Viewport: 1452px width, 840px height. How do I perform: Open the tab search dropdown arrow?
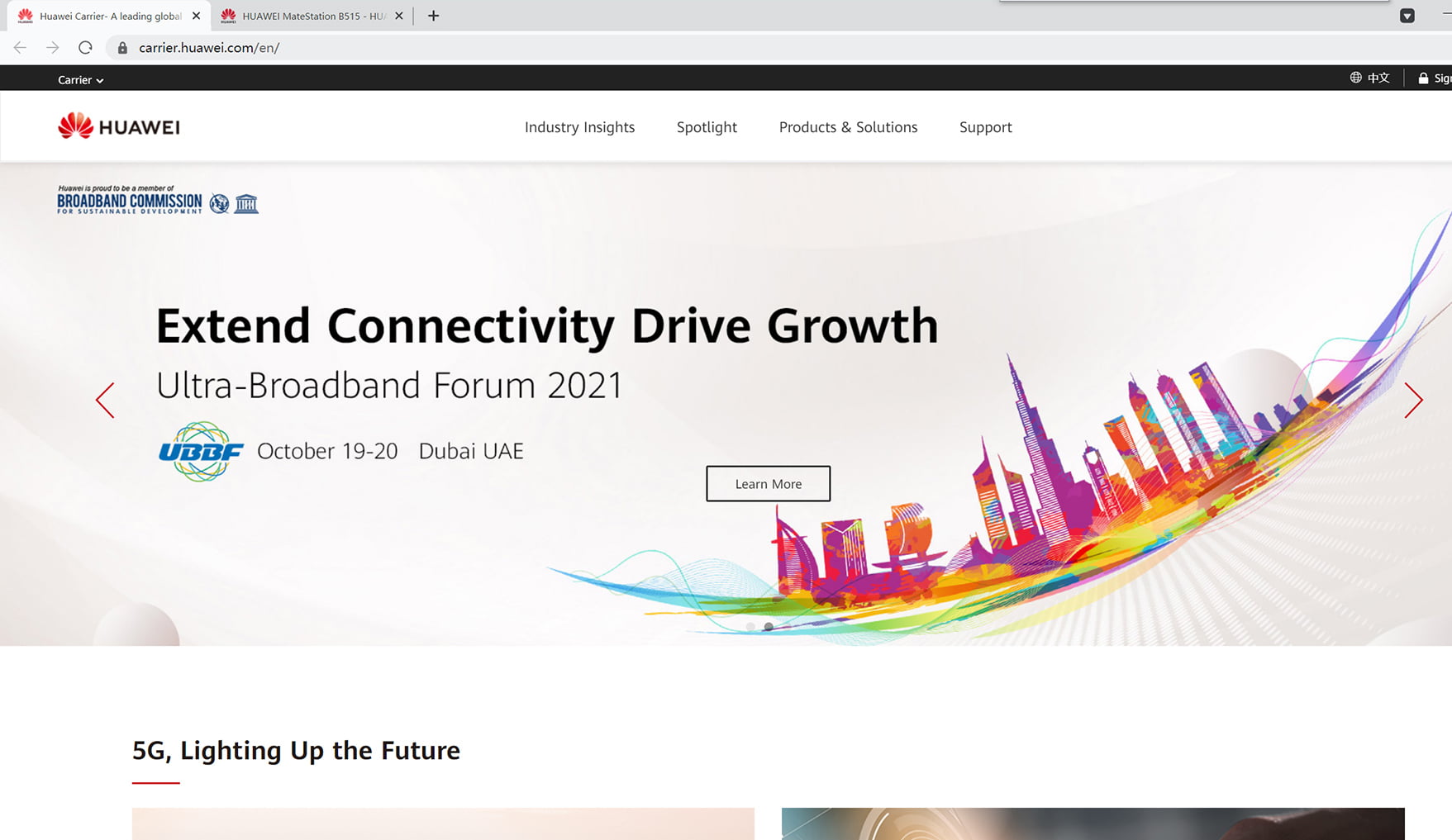coord(1407,16)
